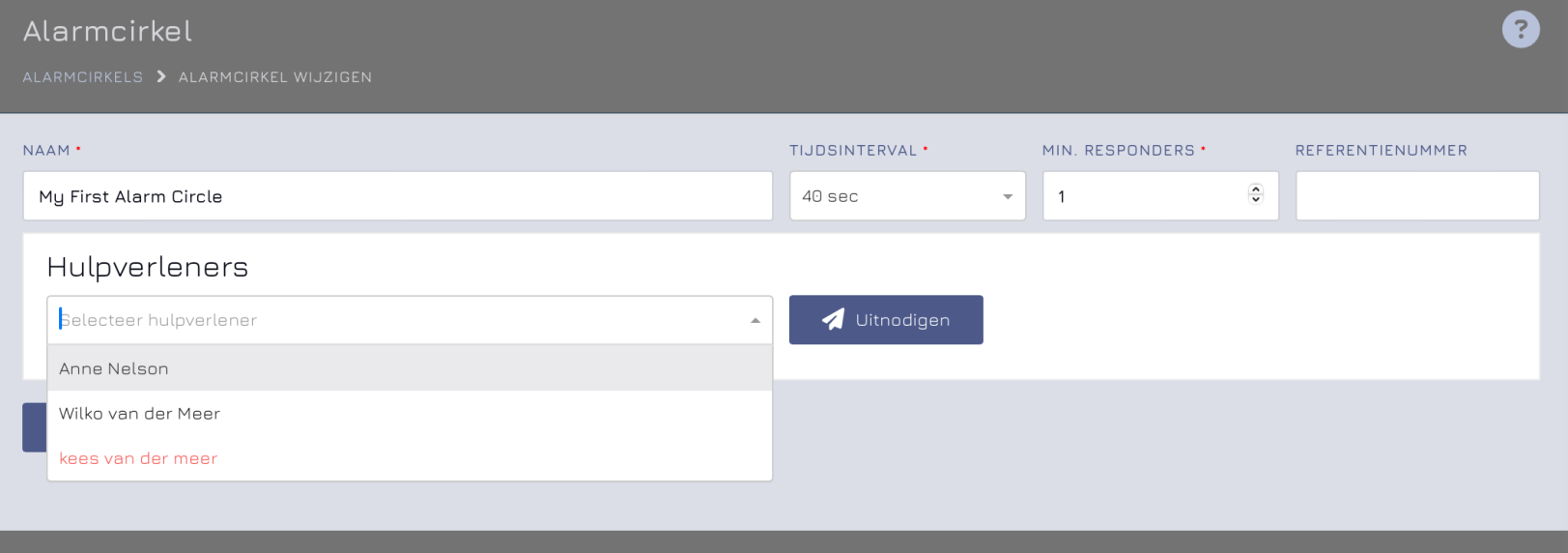This screenshot has width=1568, height=553.
Task: Open the 40 sec interval selector
Action: [908, 196]
